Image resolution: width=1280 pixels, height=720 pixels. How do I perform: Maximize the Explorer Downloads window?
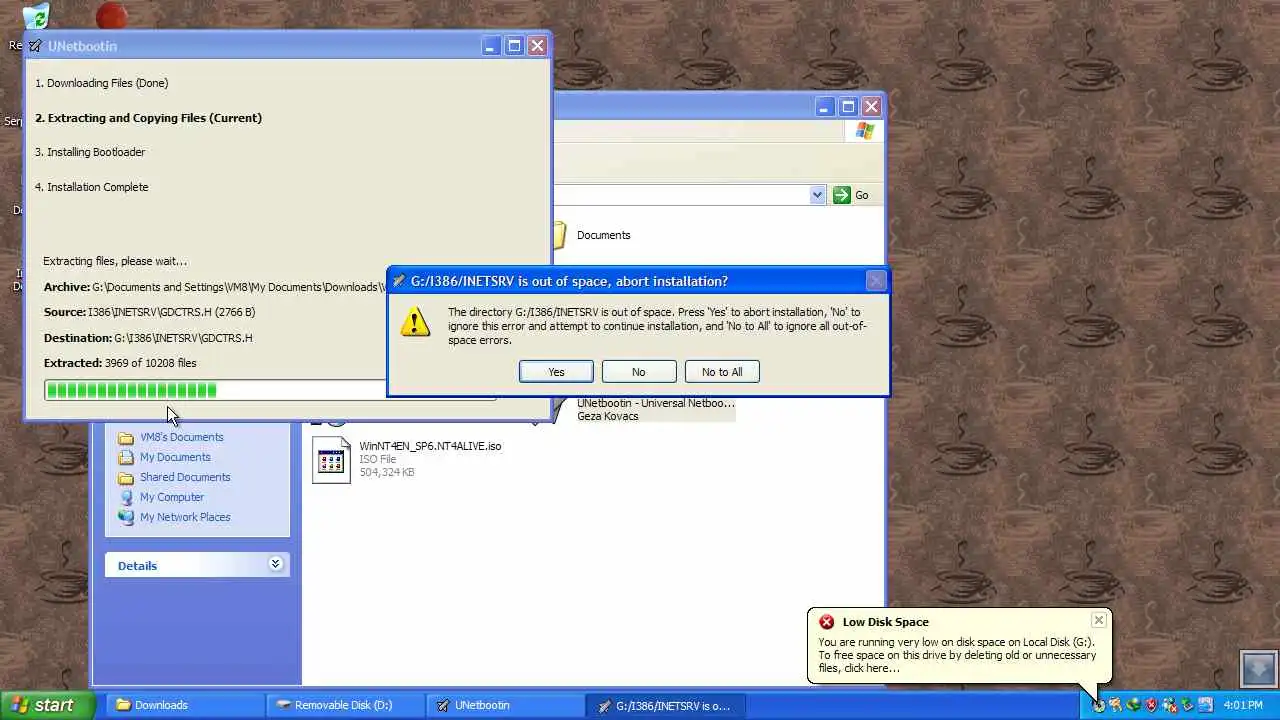pos(848,107)
